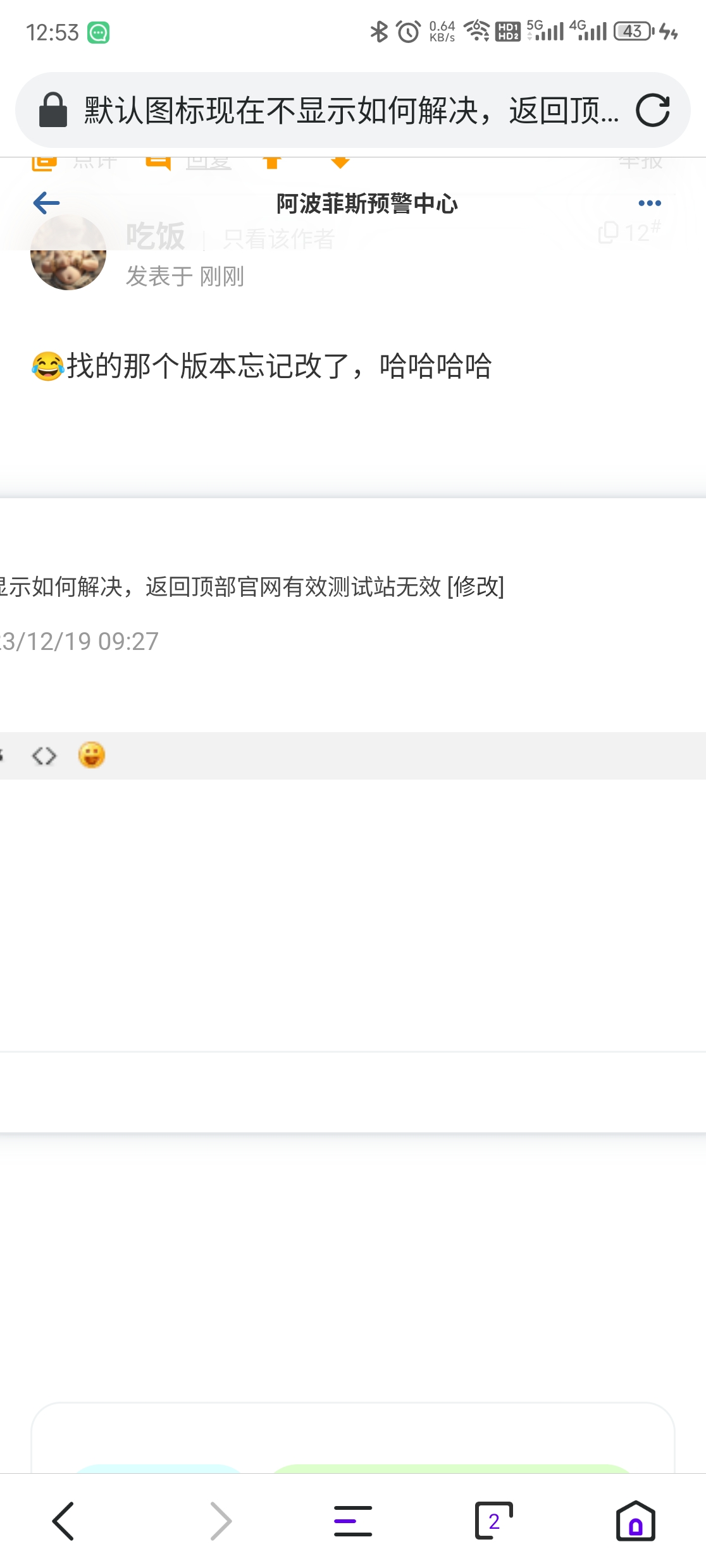The height and width of the screenshot is (1568, 706).
Task: Navigate forward with the bottom right chevron
Action: click(220, 1521)
